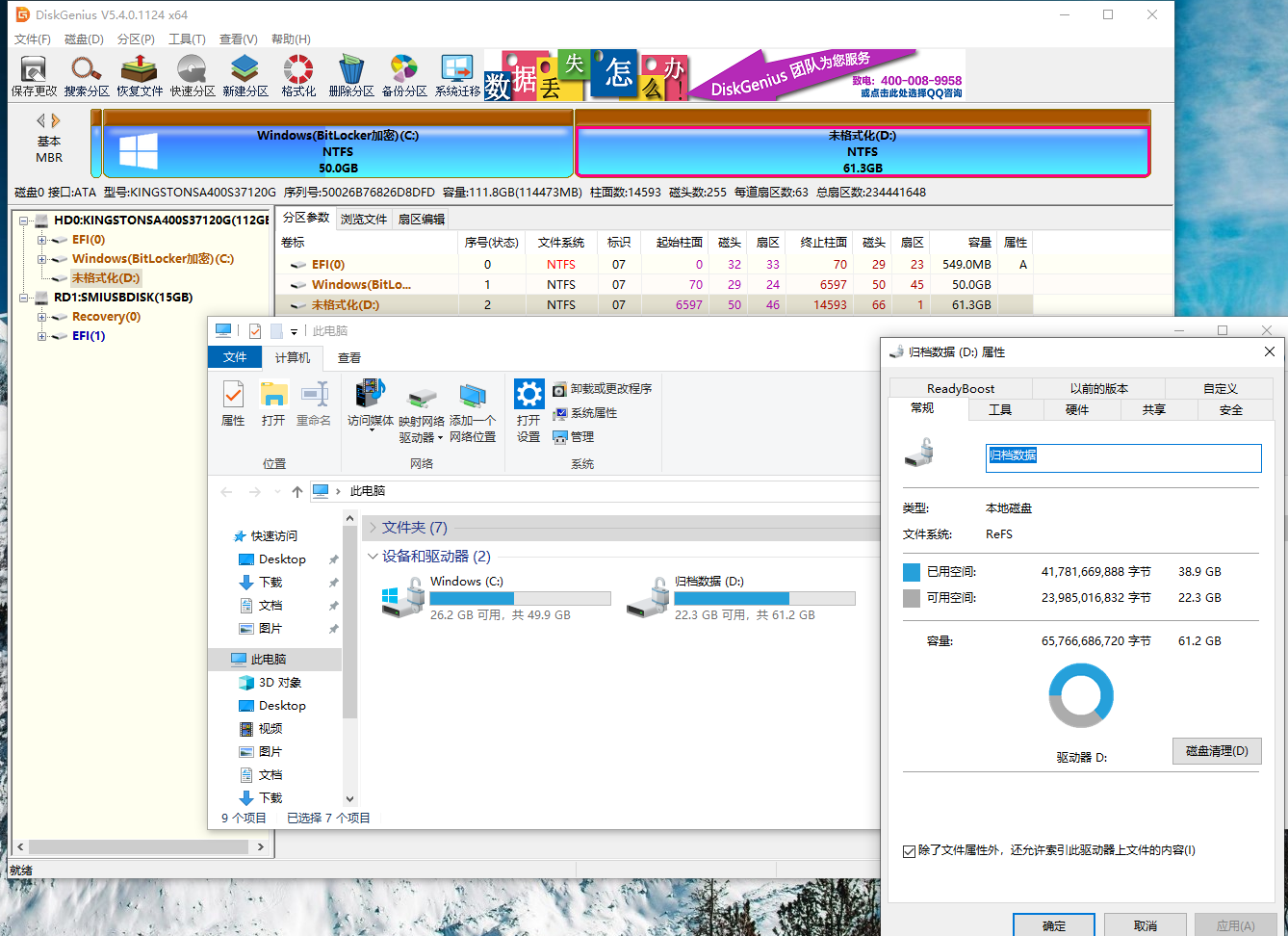The height and width of the screenshot is (936, 1288).
Task: Click the DiskGenius advertisement banner
Action: pos(724,75)
